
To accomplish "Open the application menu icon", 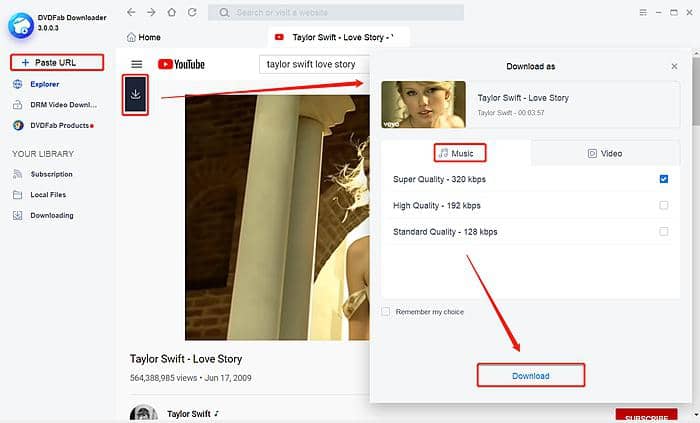I will [x=643, y=12].
